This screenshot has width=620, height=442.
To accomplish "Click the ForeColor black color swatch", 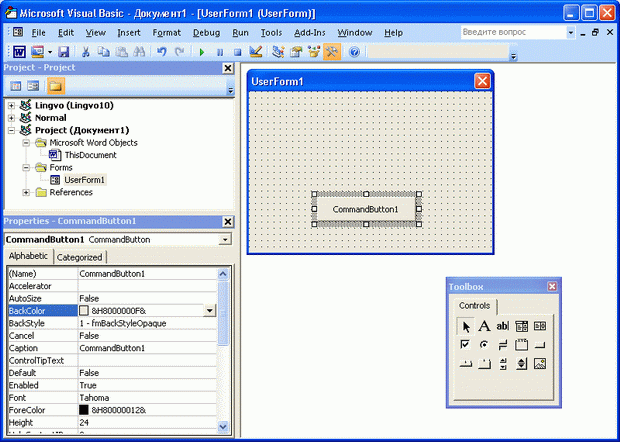I will click(x=84, y=410).
